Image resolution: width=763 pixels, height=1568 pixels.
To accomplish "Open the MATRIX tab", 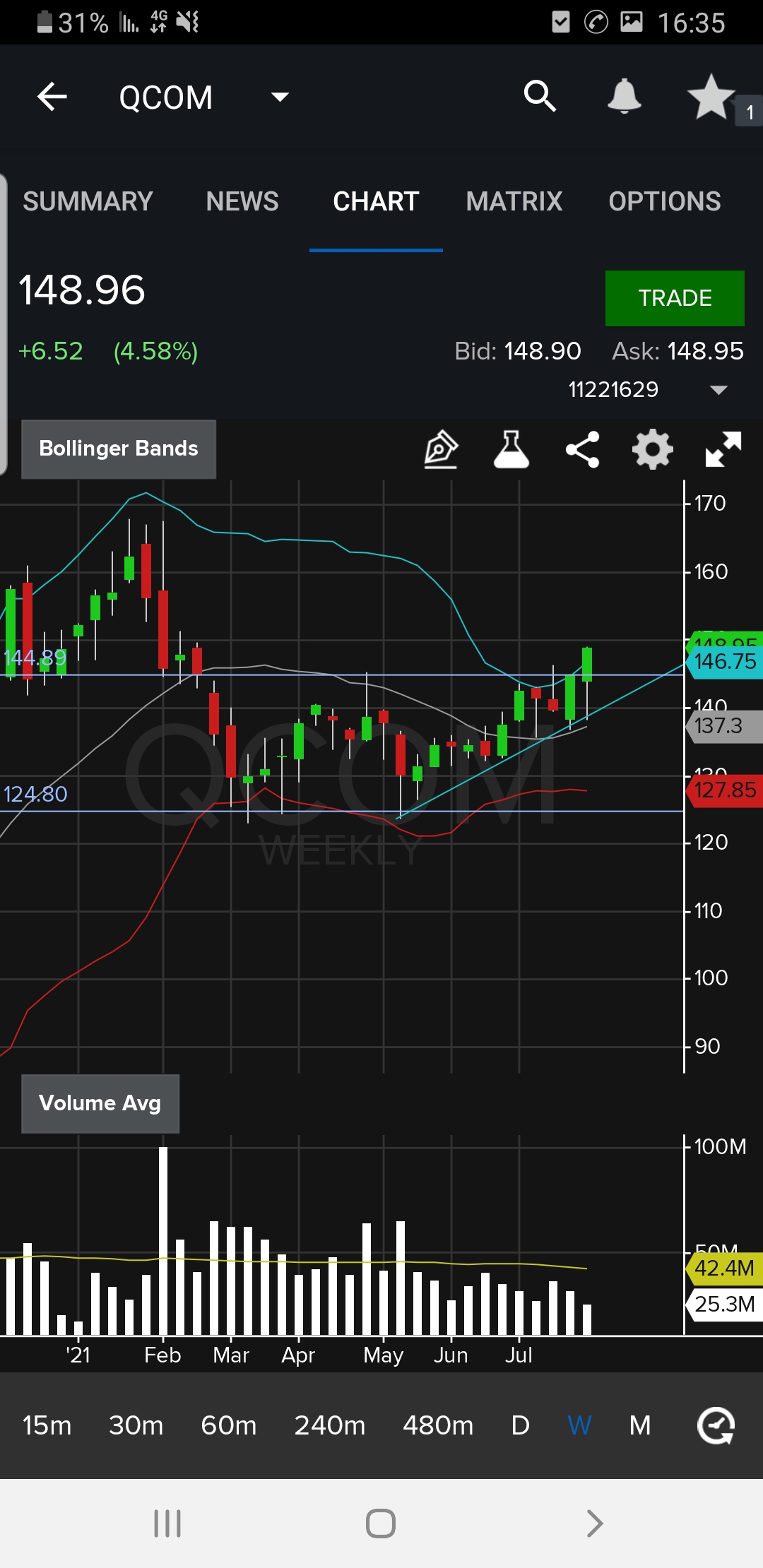I will pos(514,201).
